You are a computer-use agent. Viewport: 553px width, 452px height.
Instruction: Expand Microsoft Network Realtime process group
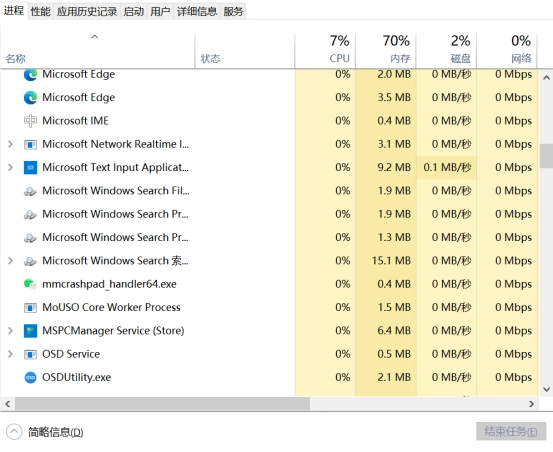[10, 144]
